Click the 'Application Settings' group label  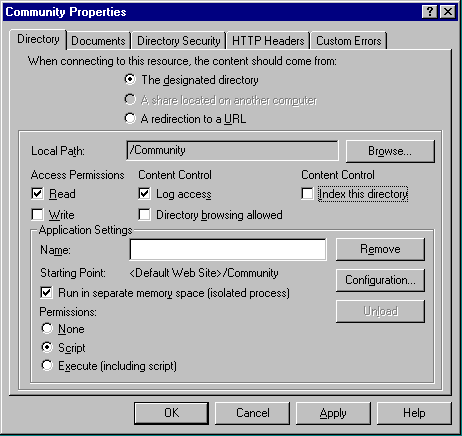[x=85, y=230]
